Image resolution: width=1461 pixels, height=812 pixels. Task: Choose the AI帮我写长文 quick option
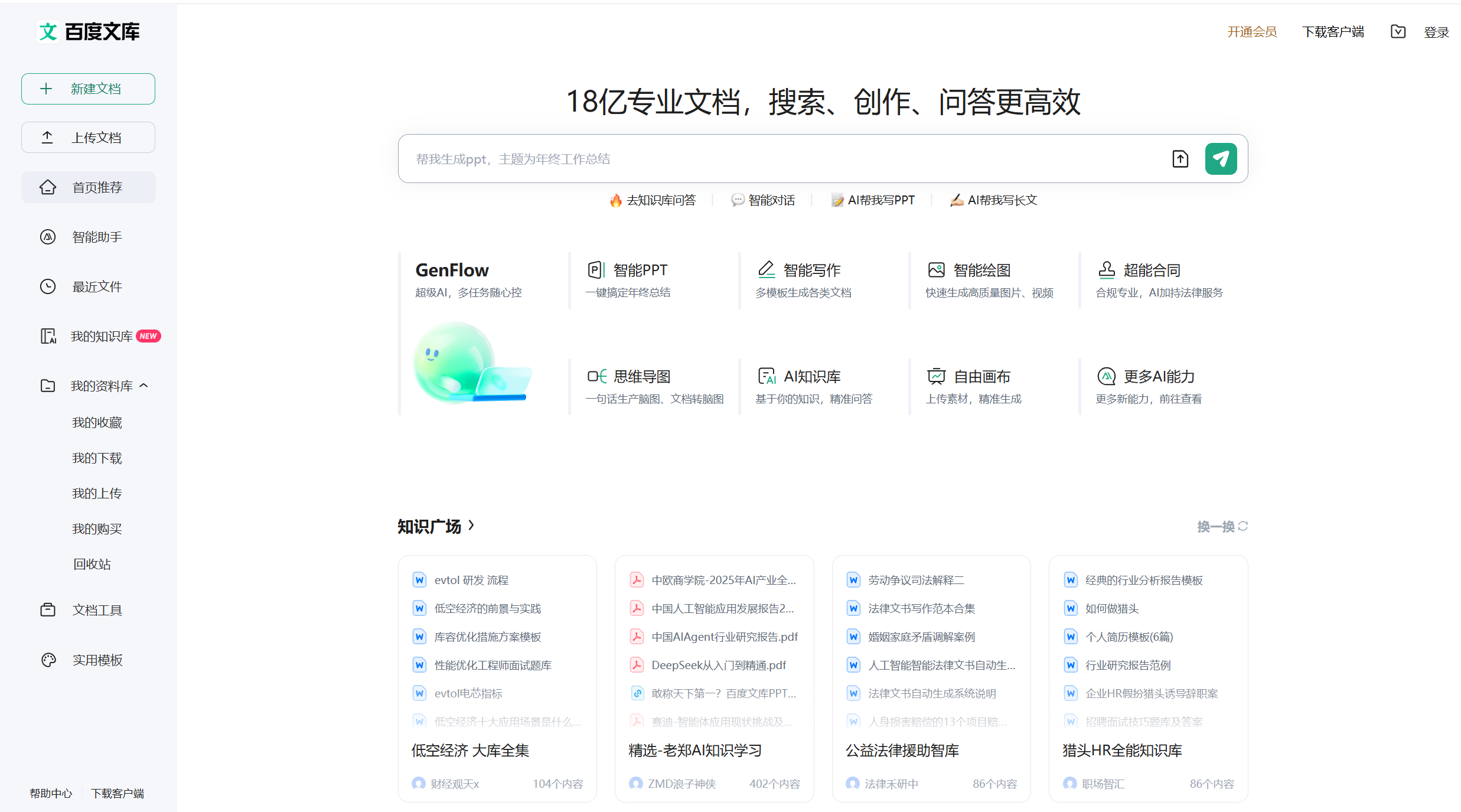click(993, 200)
